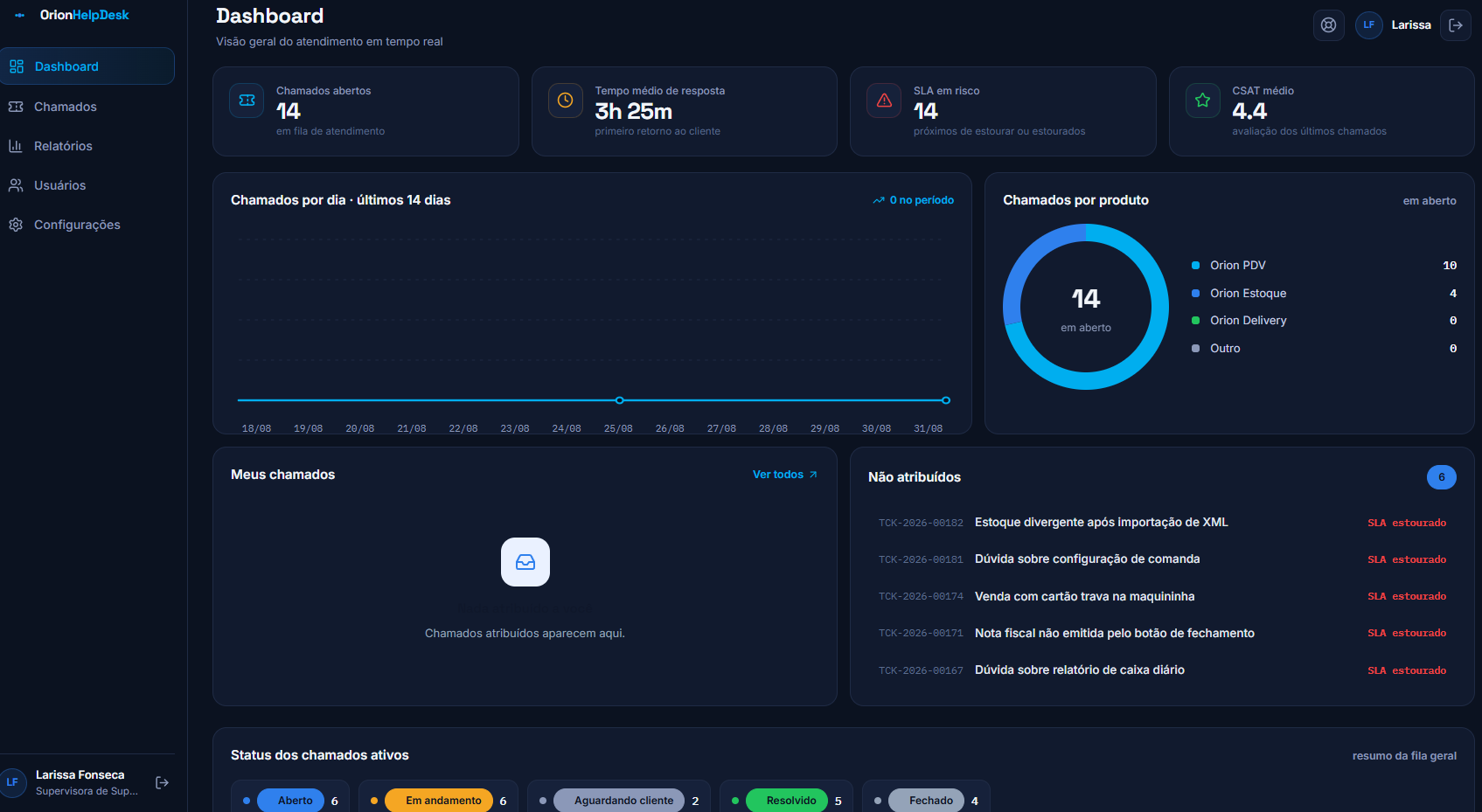This screenshot has width=1482, height=812.
Task: Click the donut chart center '14 em aberto'
Action: 1086,309
